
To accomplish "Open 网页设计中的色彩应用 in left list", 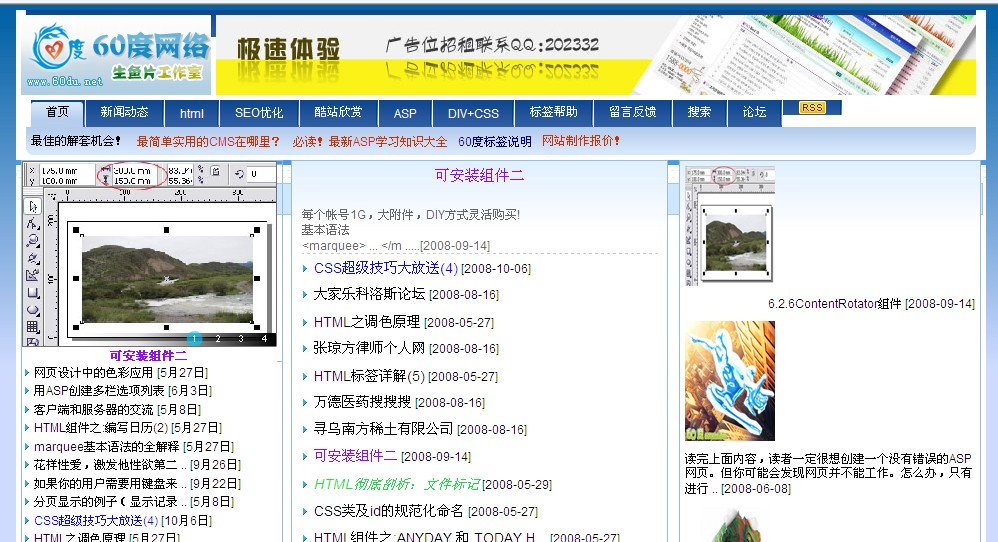I will coord(93,373).
